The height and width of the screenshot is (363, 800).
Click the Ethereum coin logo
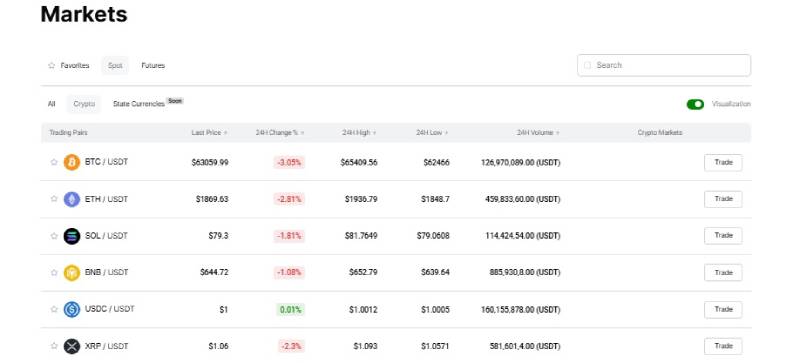pyautogui.click(x=72, y=199)
